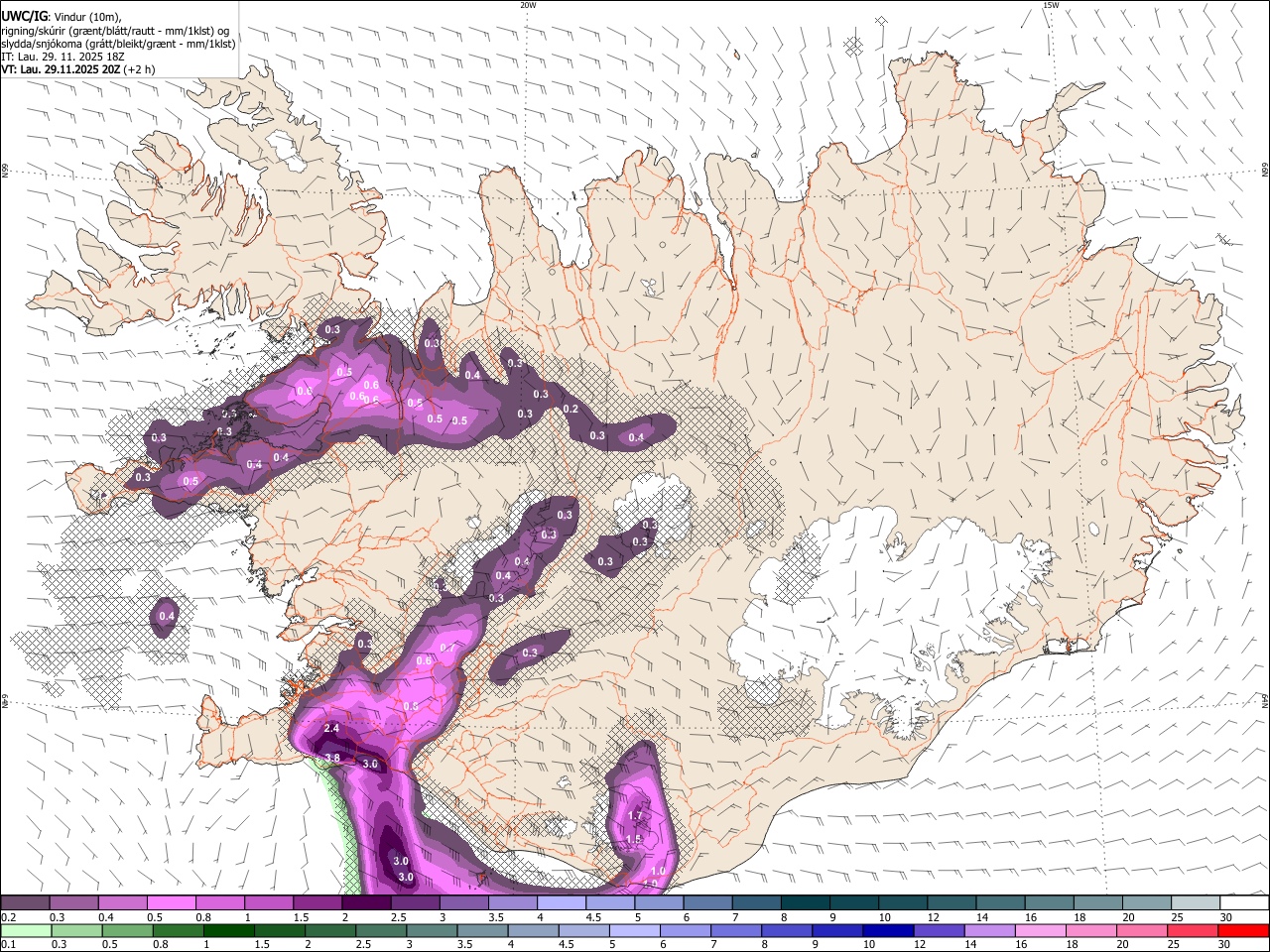The width and height of the screenshot is (1270, 952).
Task: Click the '20W' longitude label
Action: pyautogui.click(x=528, y=5)
